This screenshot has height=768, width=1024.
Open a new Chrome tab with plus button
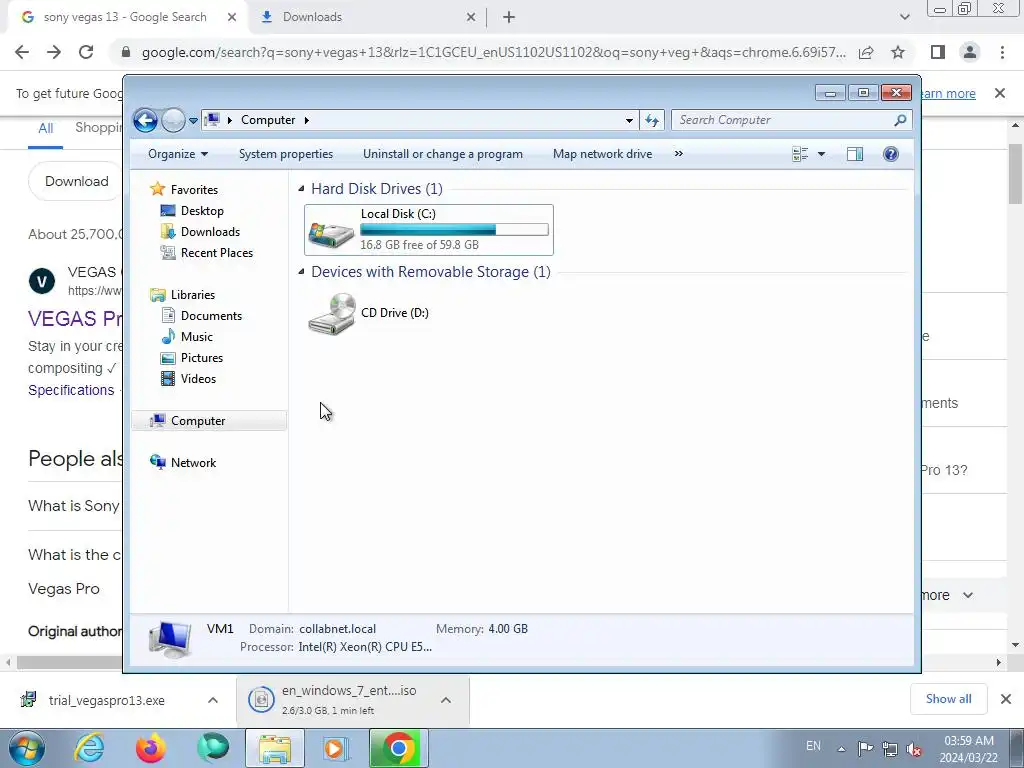click(509, 18)
